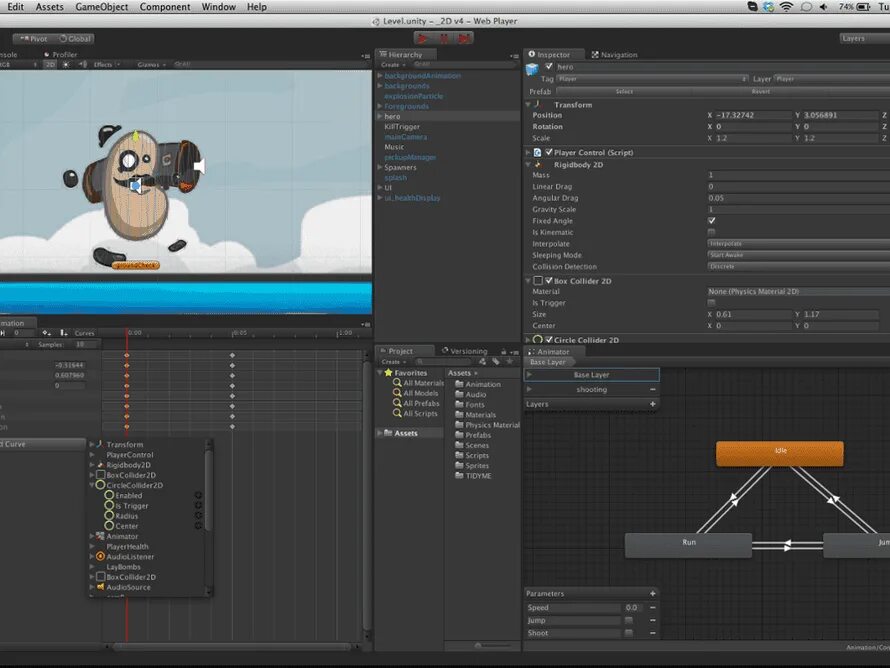Click the Sprites folder in Assets
The width and height of the screenshot is (890, 668).
[x=472, y=465]
